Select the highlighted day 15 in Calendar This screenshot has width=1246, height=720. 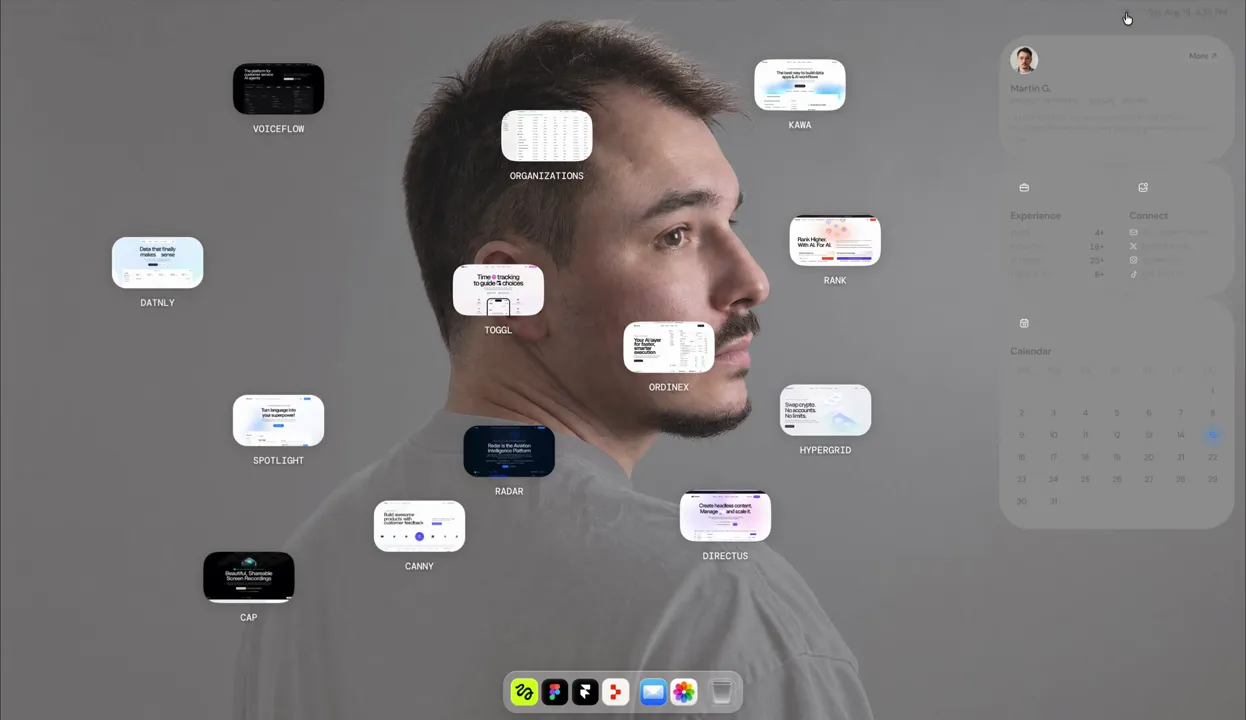[1212, 435]
